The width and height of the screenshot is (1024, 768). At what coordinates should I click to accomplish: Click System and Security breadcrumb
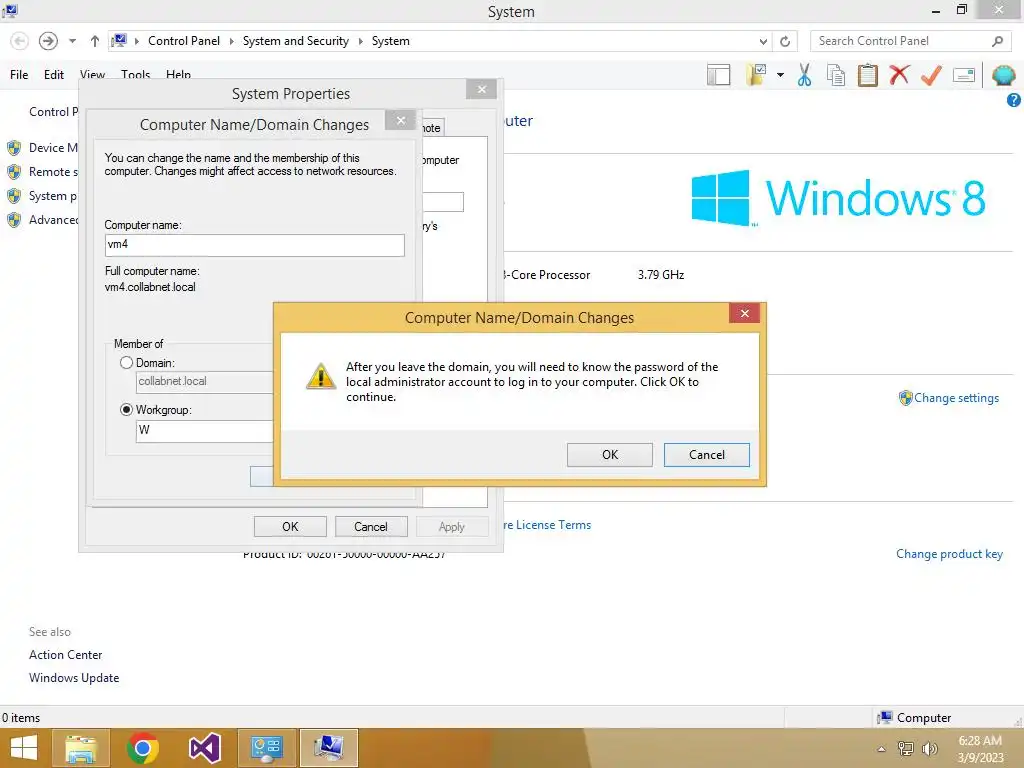[295, 40]
